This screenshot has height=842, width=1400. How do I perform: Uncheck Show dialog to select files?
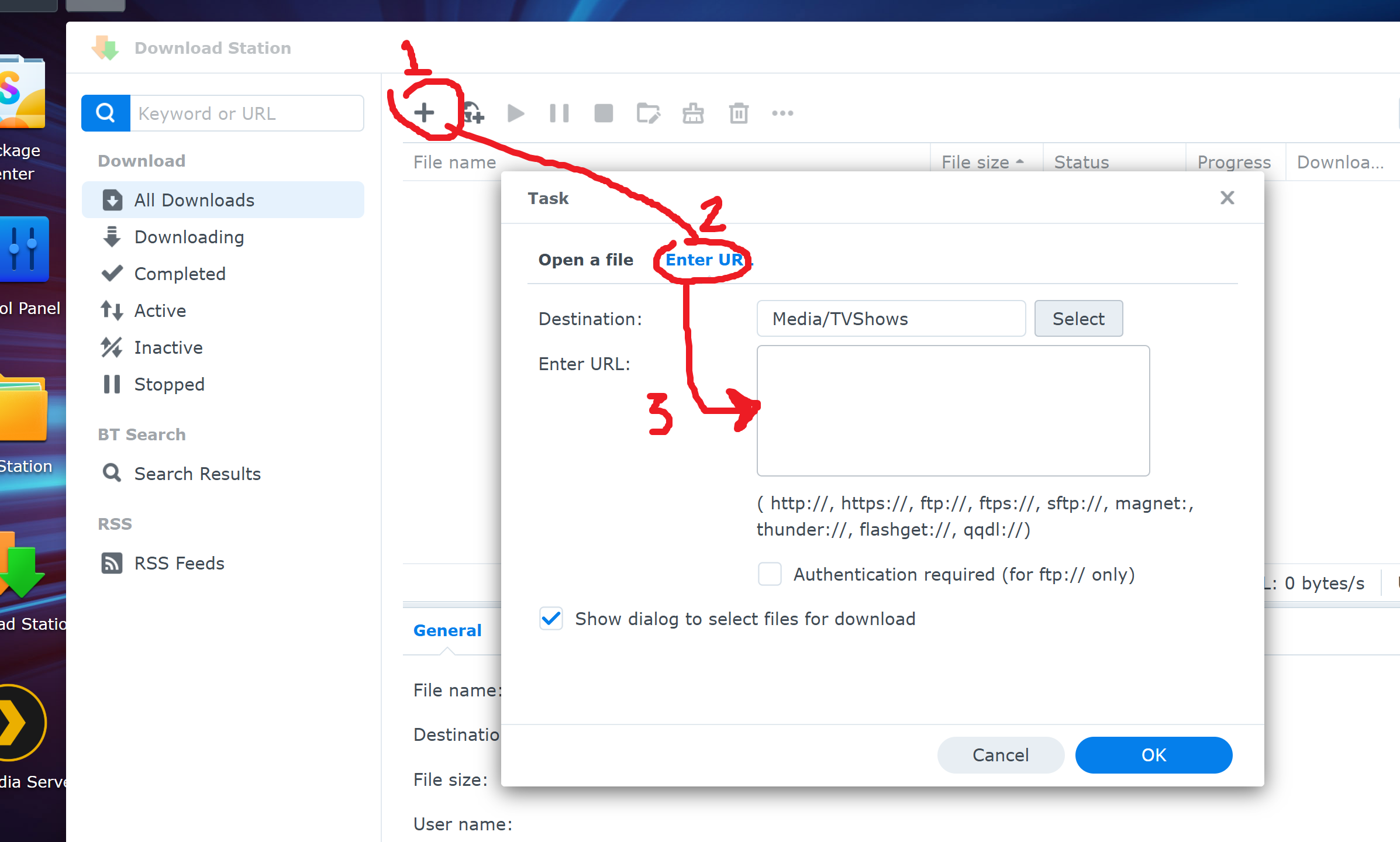pos(551,619)
